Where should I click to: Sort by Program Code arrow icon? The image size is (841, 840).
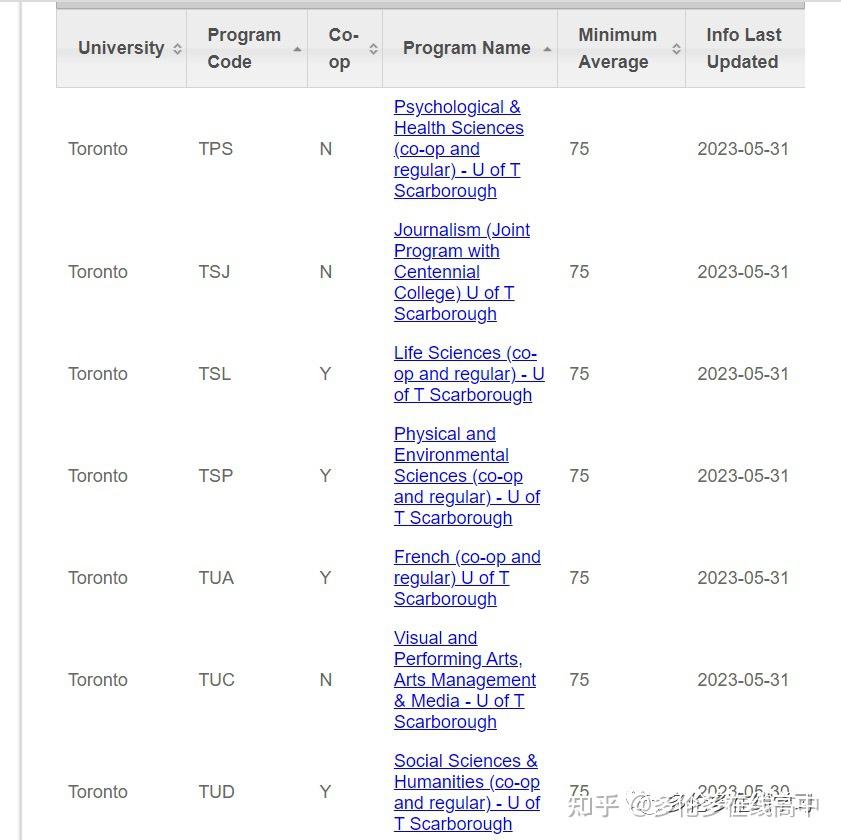[x=297, y=49]
